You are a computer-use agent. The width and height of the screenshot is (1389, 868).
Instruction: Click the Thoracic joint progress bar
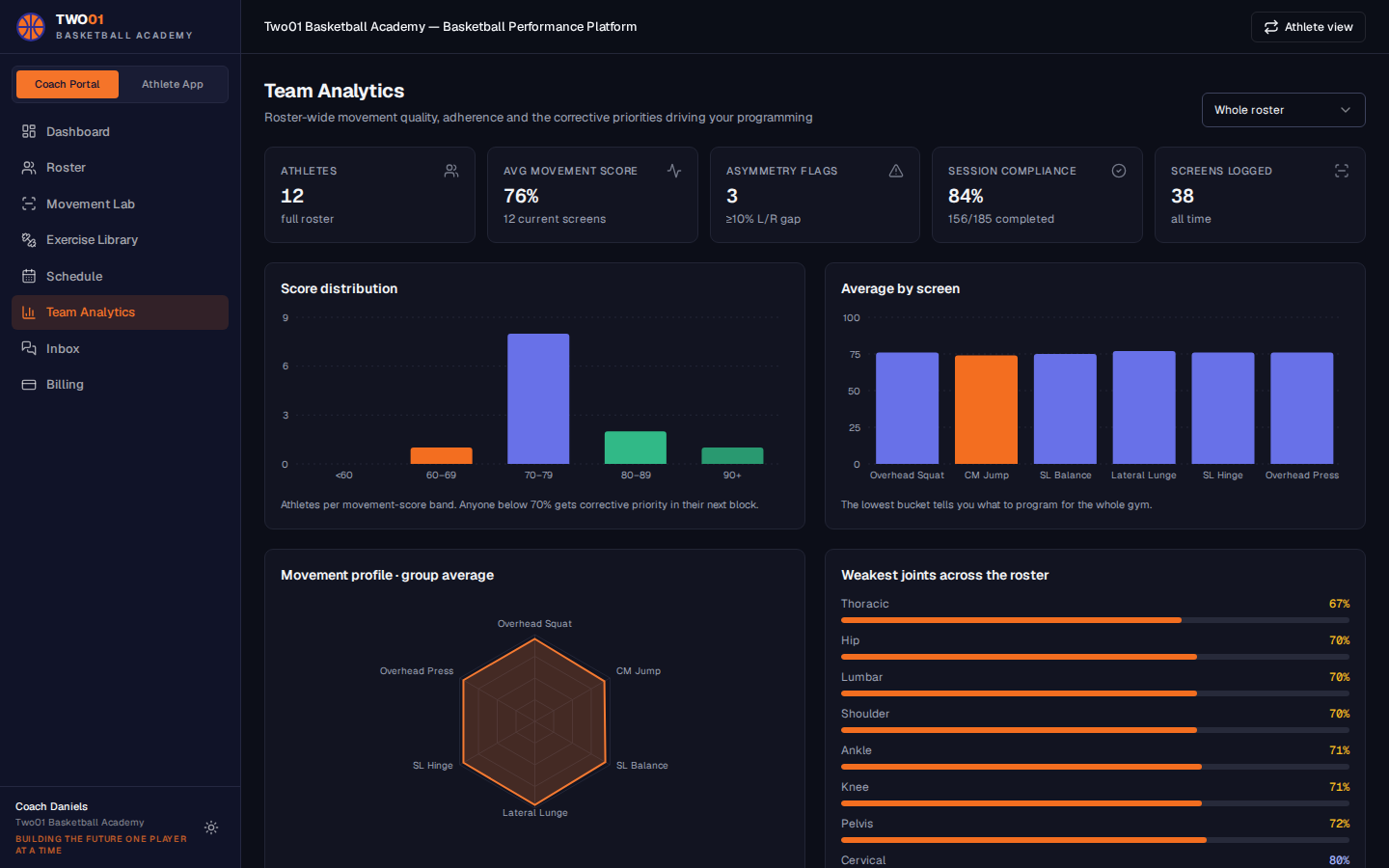coord(1095,620)
